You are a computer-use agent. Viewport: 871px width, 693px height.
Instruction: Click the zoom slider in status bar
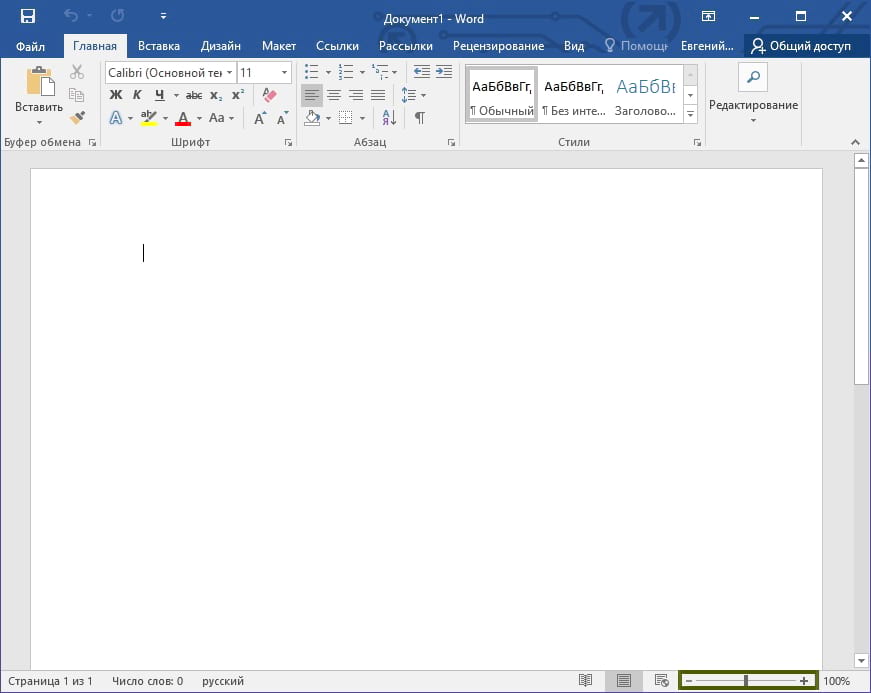(747, 681)
